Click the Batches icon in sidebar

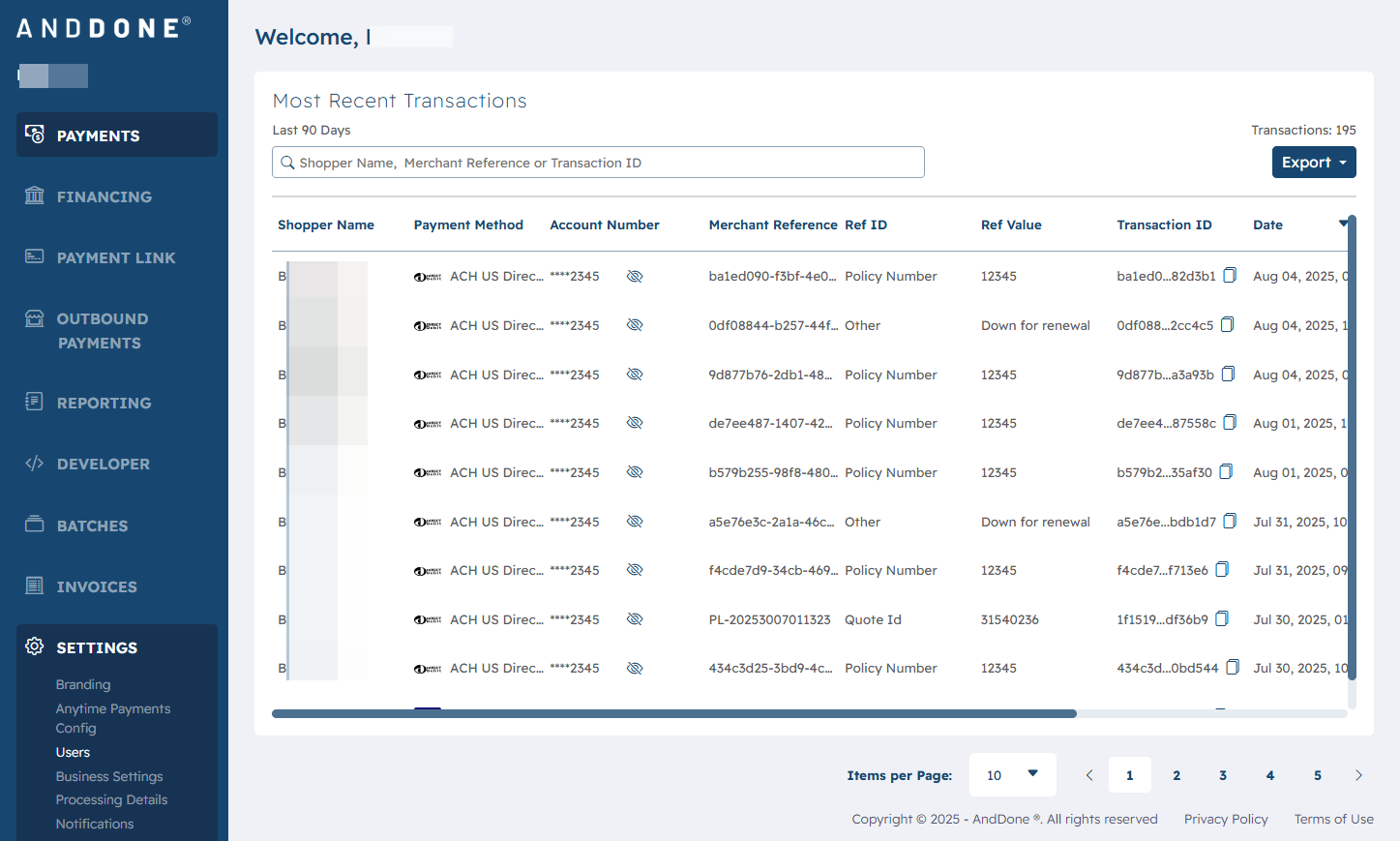click(x=35, y=525)
